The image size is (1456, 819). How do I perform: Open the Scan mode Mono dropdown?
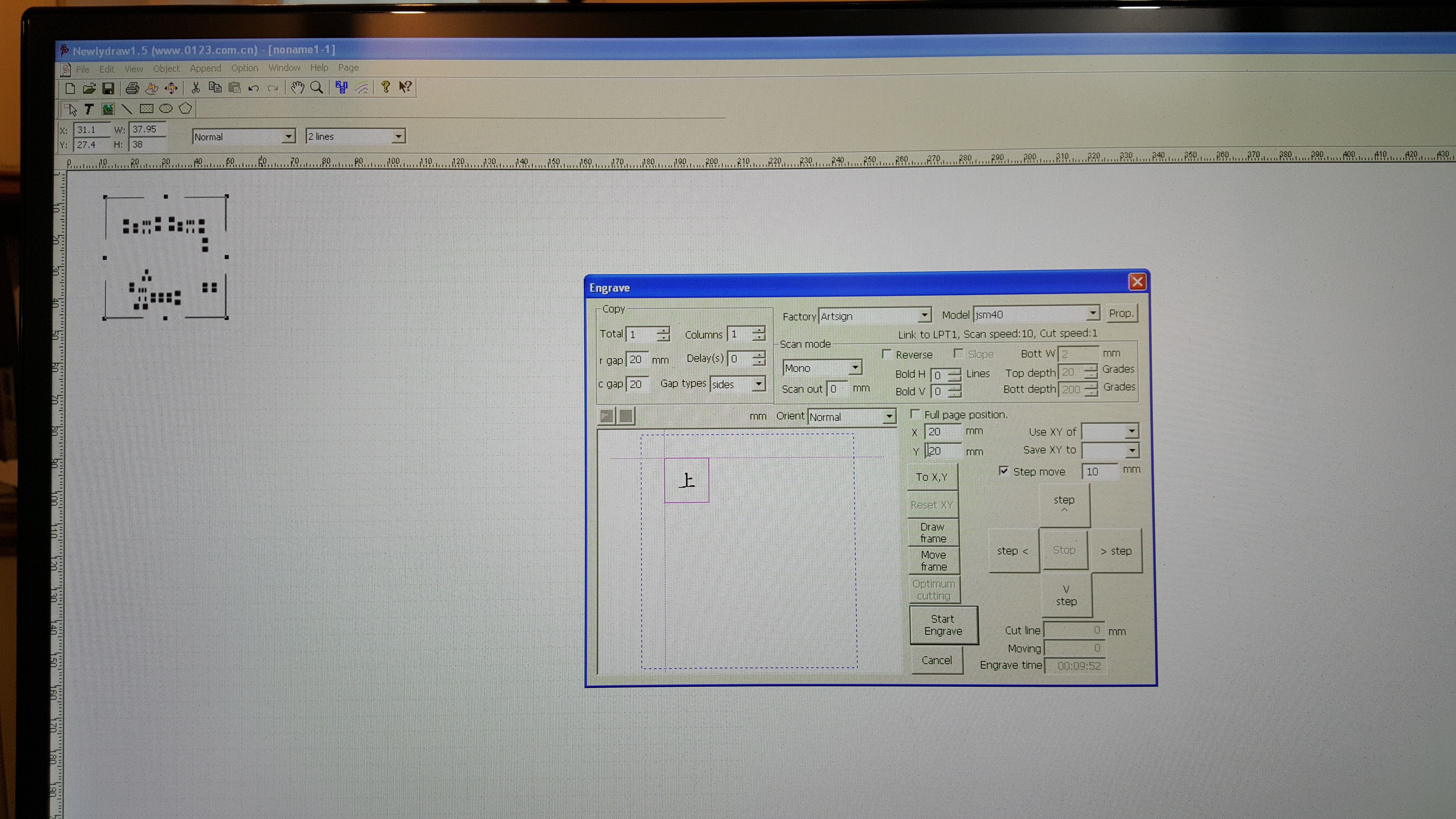click(x=855, y=367)
